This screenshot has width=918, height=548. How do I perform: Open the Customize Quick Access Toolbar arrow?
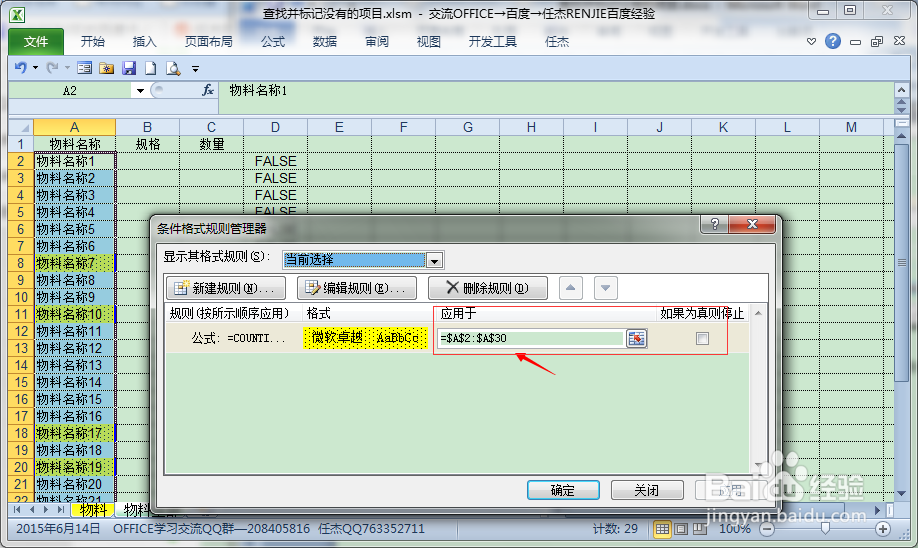(196, 69)
